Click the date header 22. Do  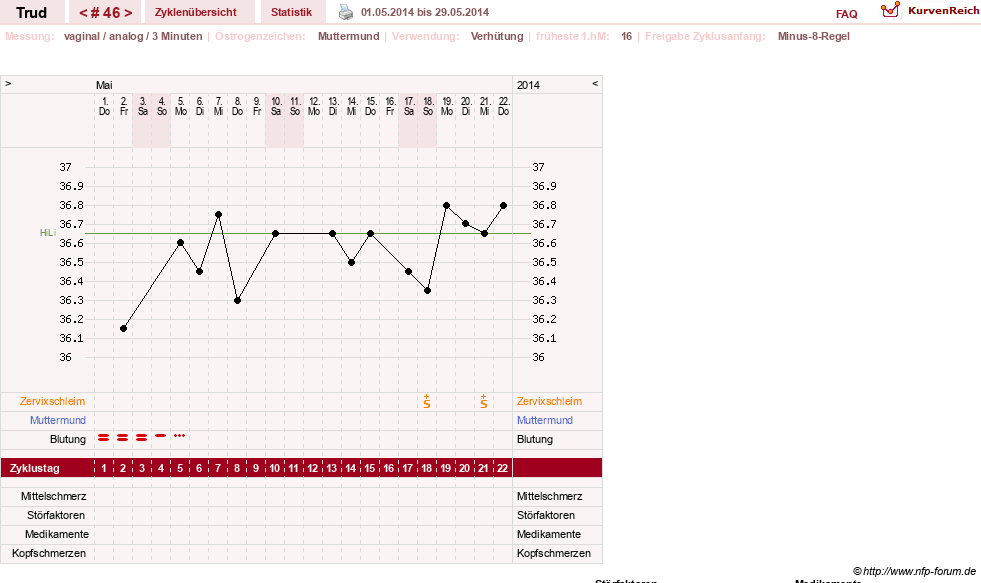tap(504, 106)
